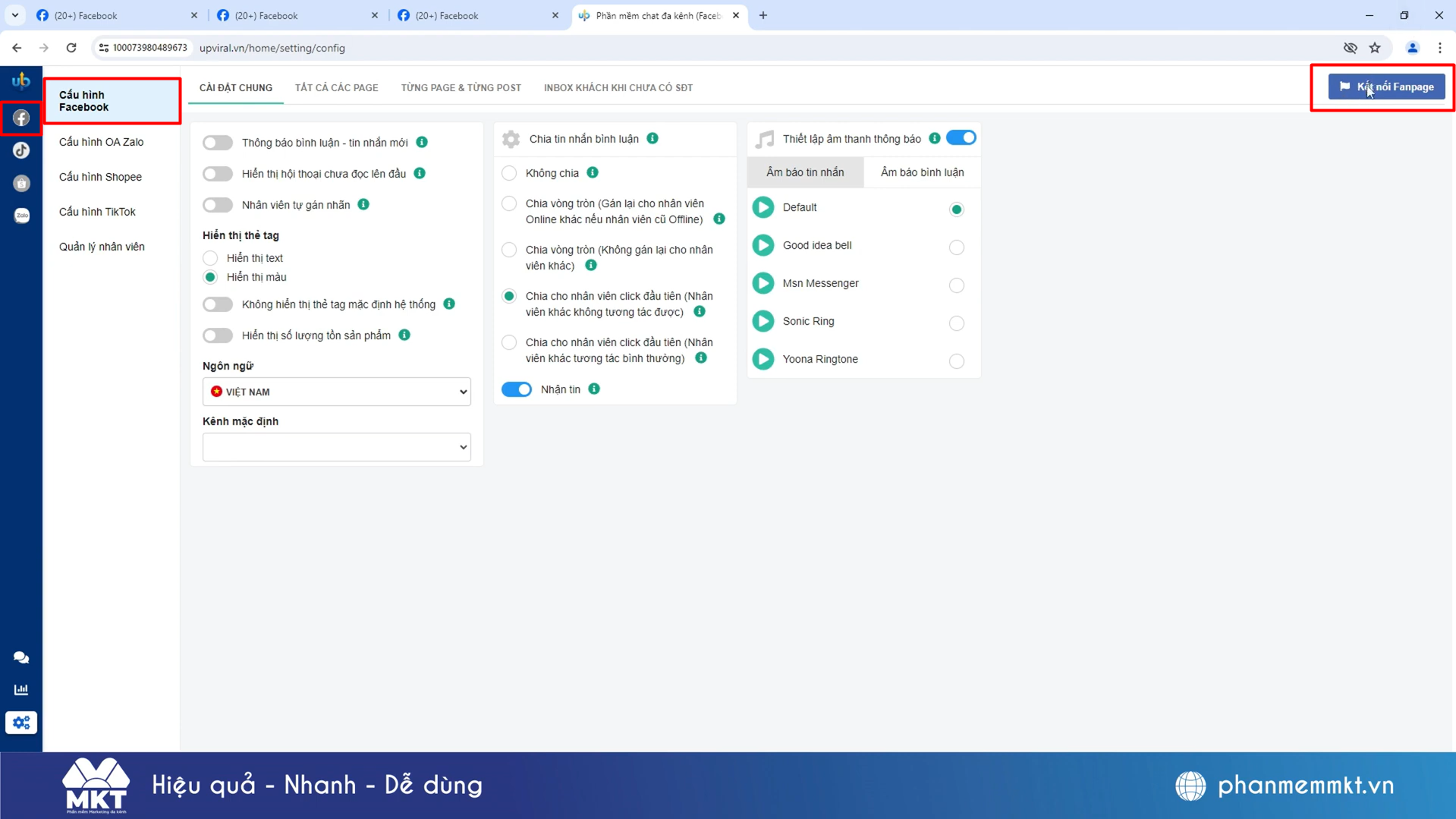
Task: Select Chia vòng tròn (Gán lại cho nhân viên Online)
Action: click(509, 203)
